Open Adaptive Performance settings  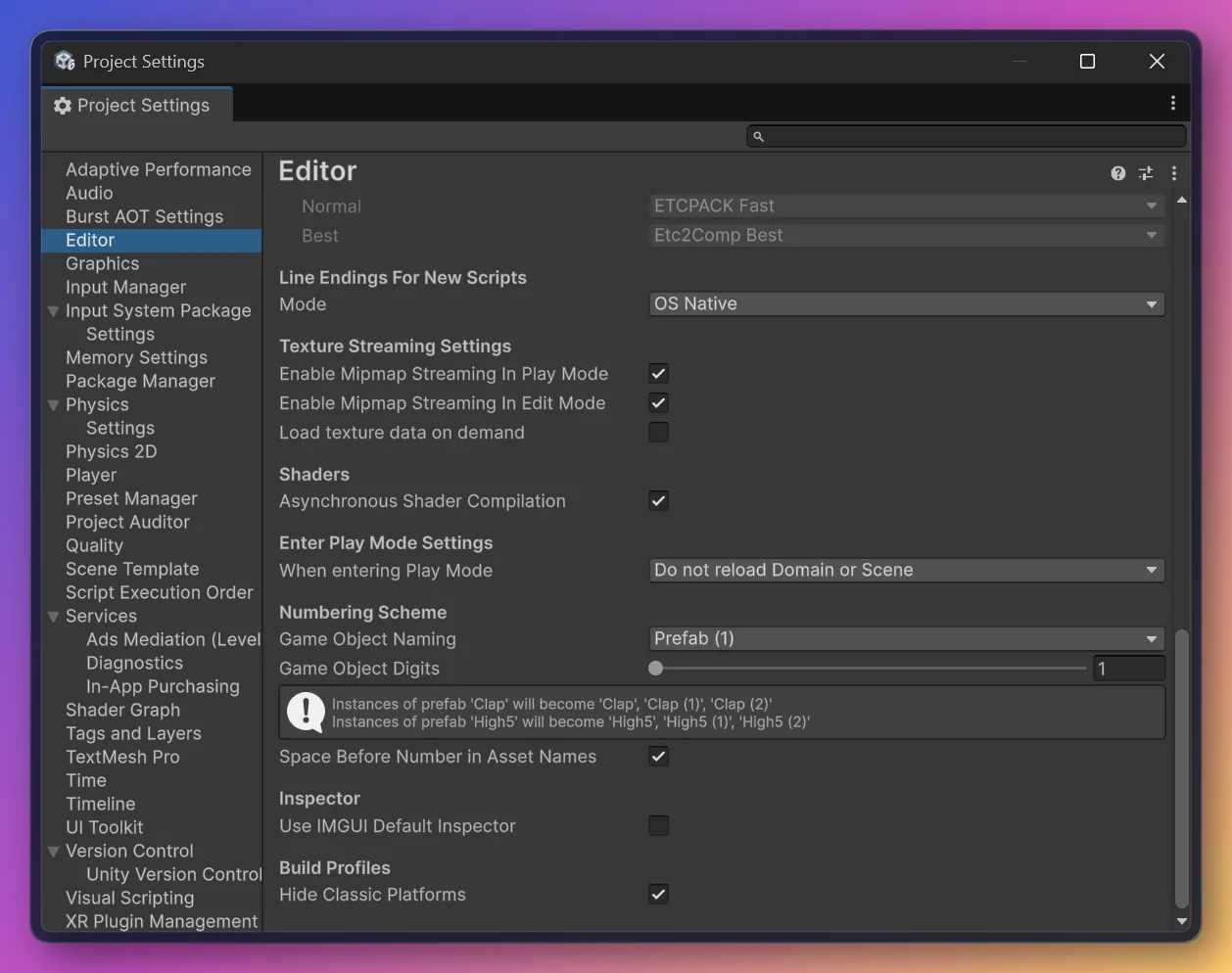159,169
